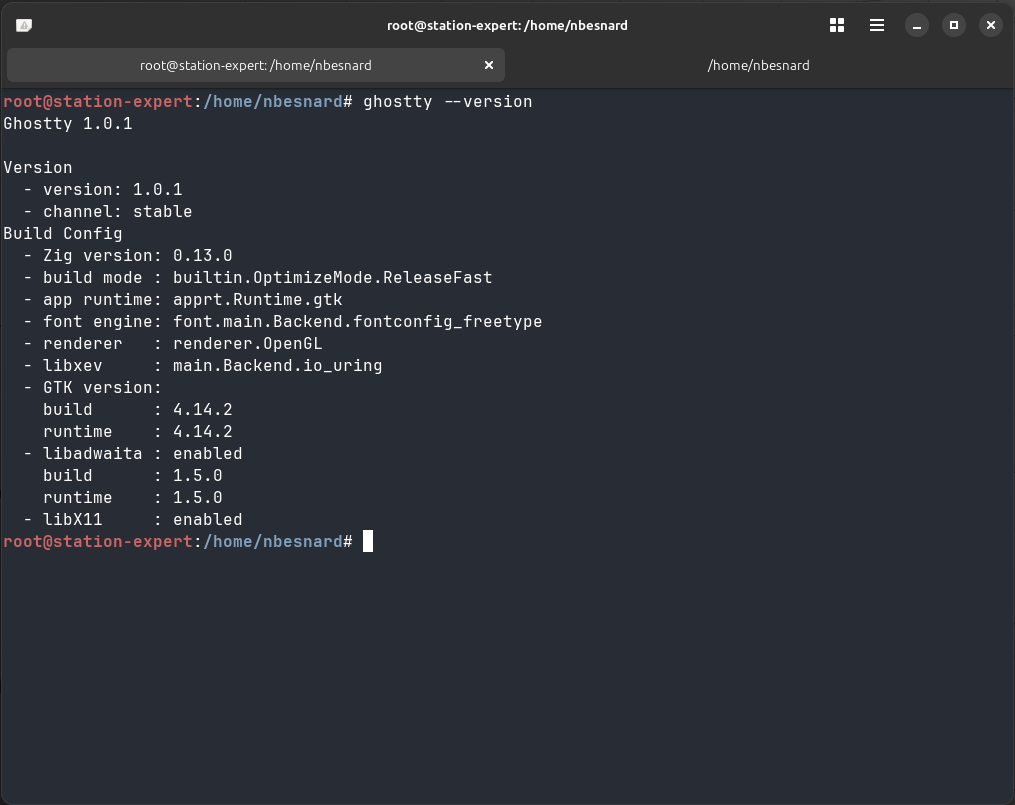Click 'apprt.Runtime.gtk' value
The height and width of the screenshot is (805, 1015).
click(x=258, y=300)
